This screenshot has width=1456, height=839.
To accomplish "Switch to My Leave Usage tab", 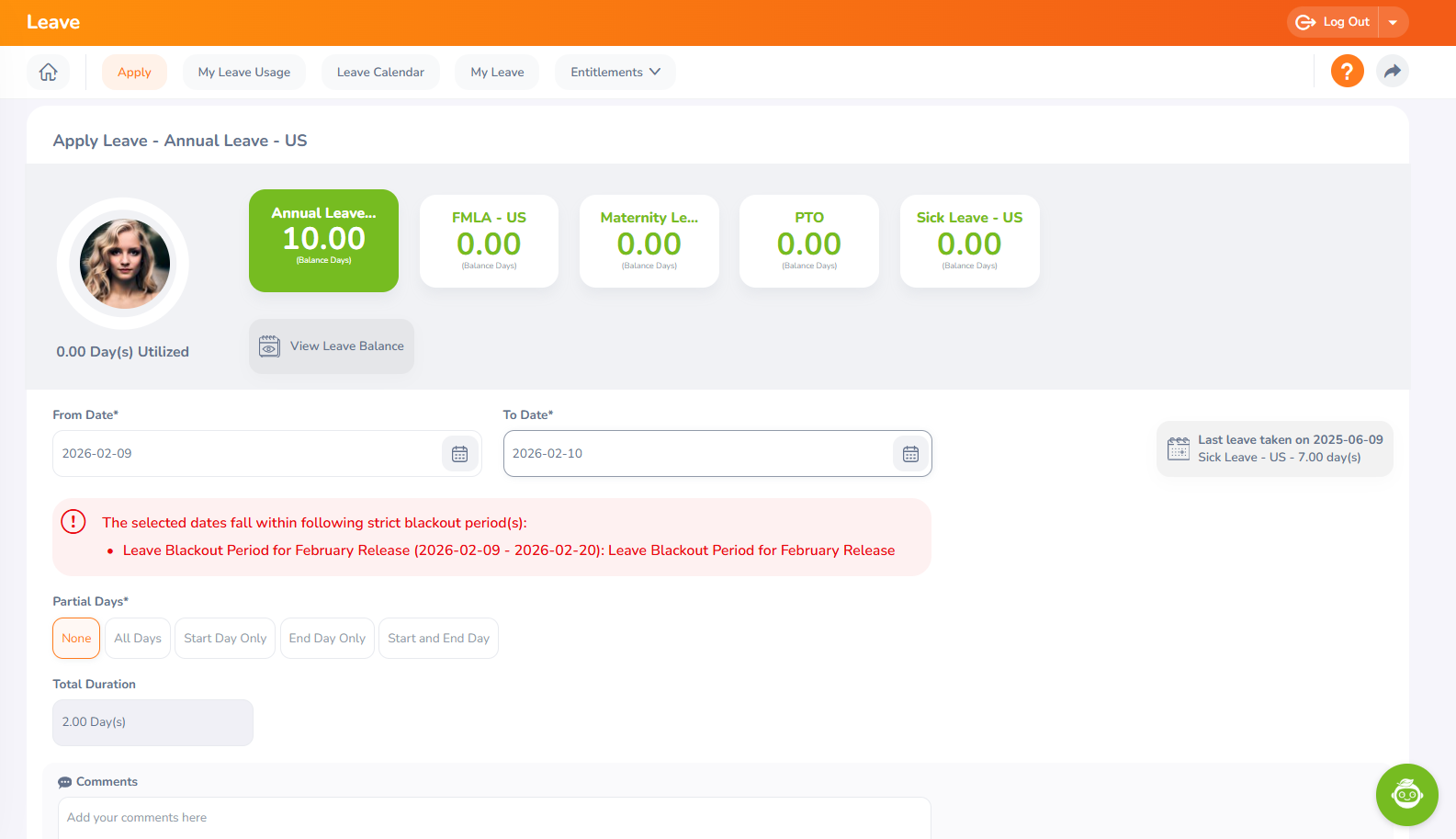I will (244, 72).
